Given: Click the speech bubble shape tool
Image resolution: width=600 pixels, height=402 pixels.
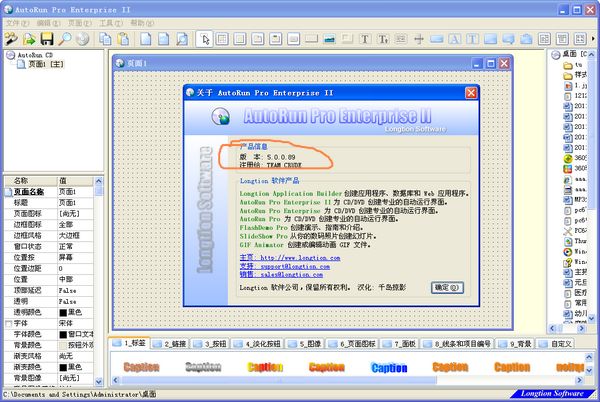Looking at the screenshot, I should (x=508, y=39).
